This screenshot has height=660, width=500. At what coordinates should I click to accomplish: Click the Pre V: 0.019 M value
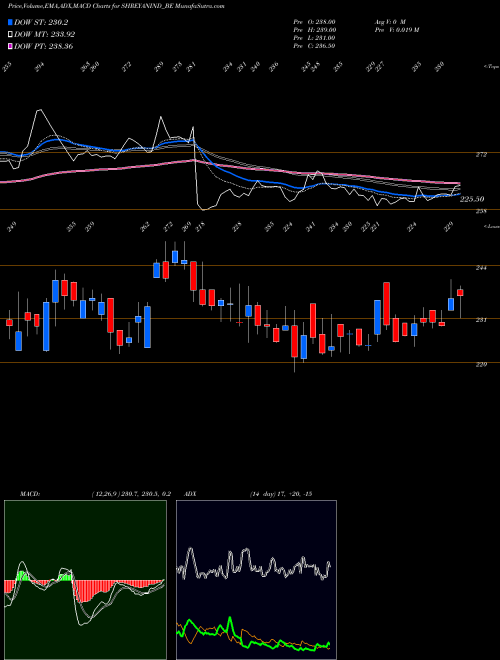click(396, 30)
